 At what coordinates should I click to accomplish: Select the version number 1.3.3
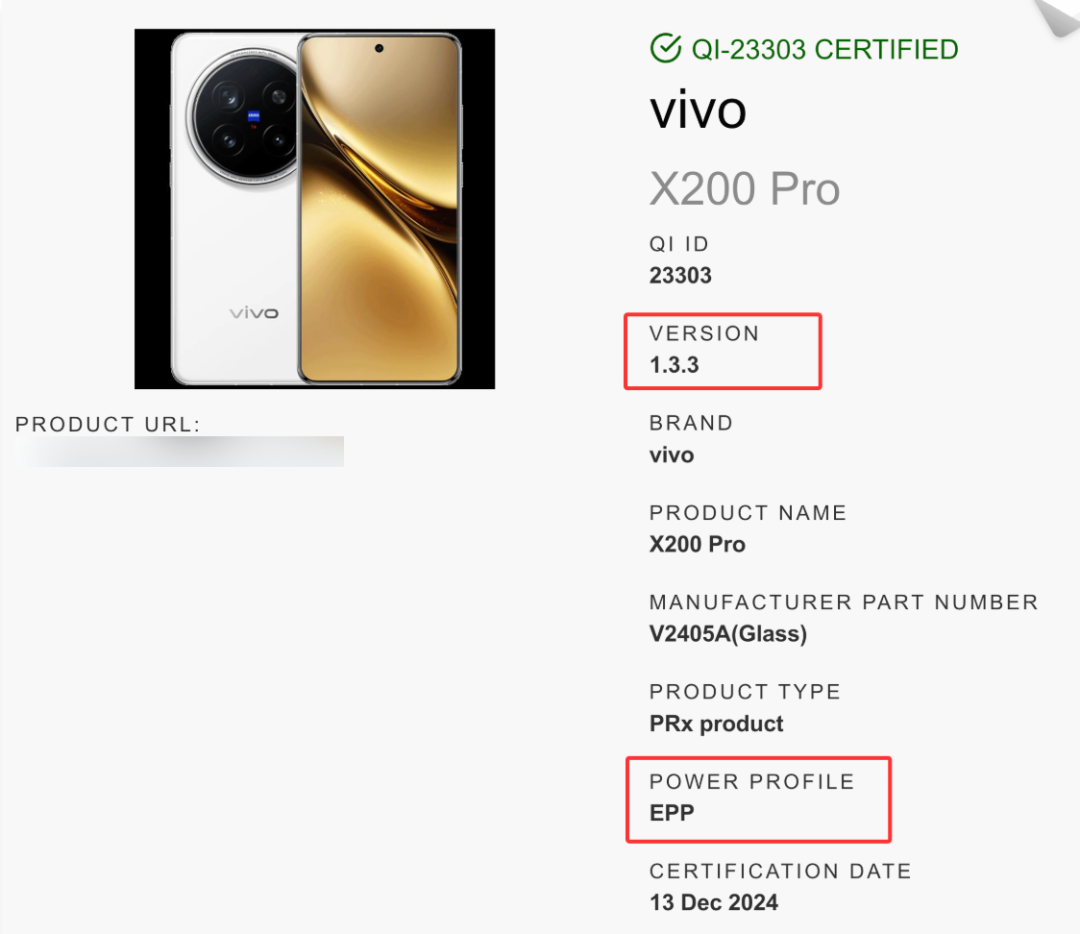[x=674, y=365]
